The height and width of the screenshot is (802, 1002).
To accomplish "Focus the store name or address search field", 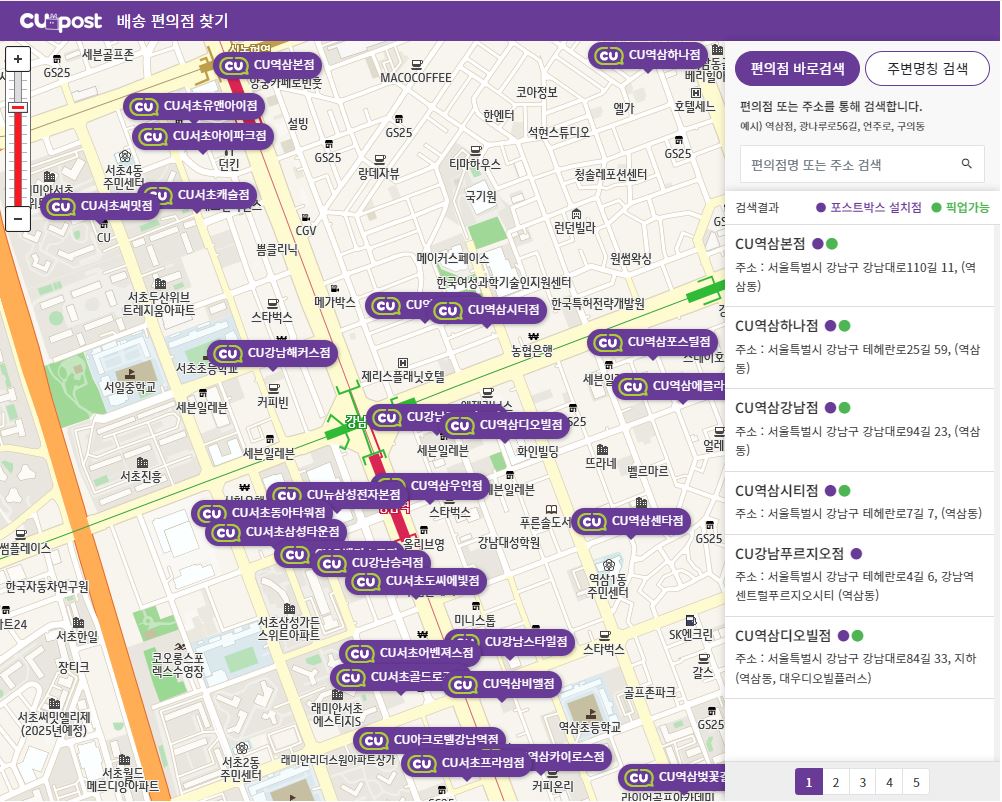I will coord(861,165).
